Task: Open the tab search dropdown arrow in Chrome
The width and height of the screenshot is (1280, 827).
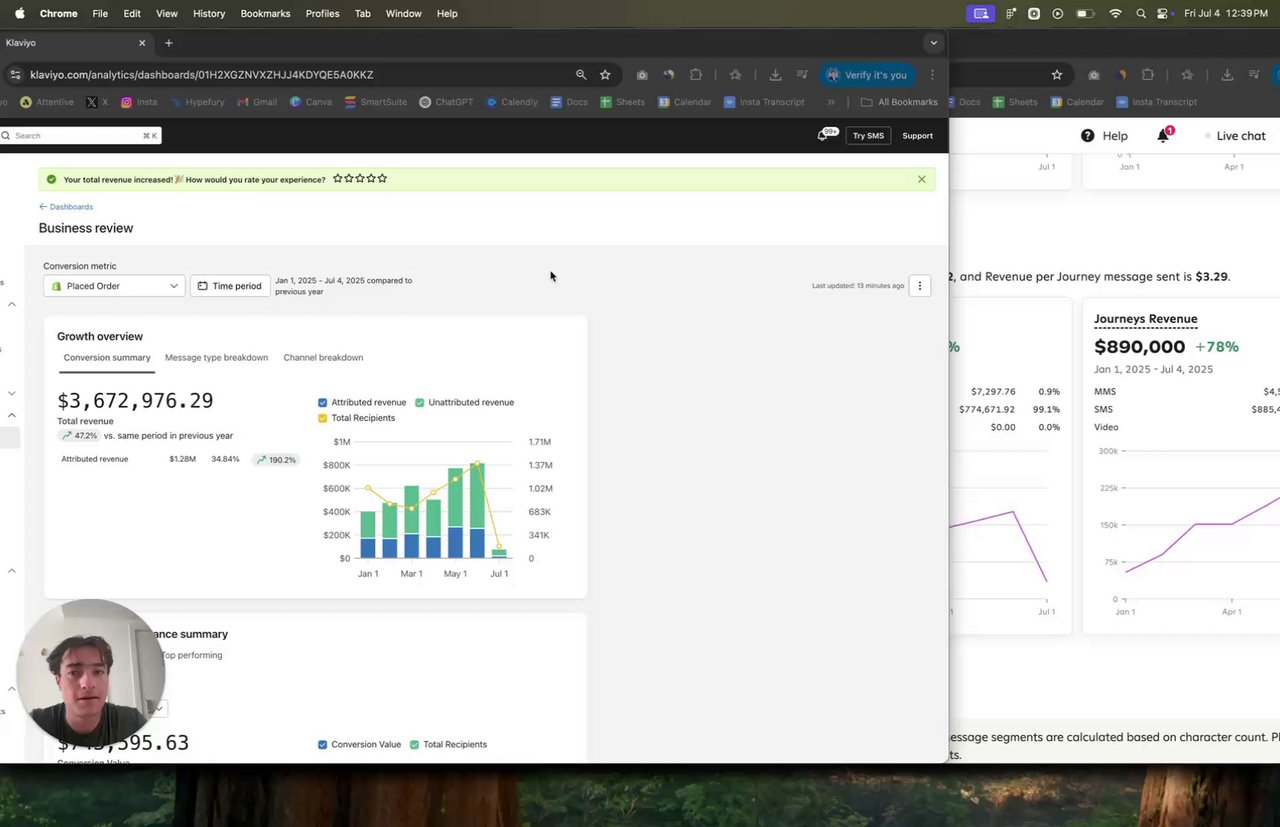Action: click(933, 43)
